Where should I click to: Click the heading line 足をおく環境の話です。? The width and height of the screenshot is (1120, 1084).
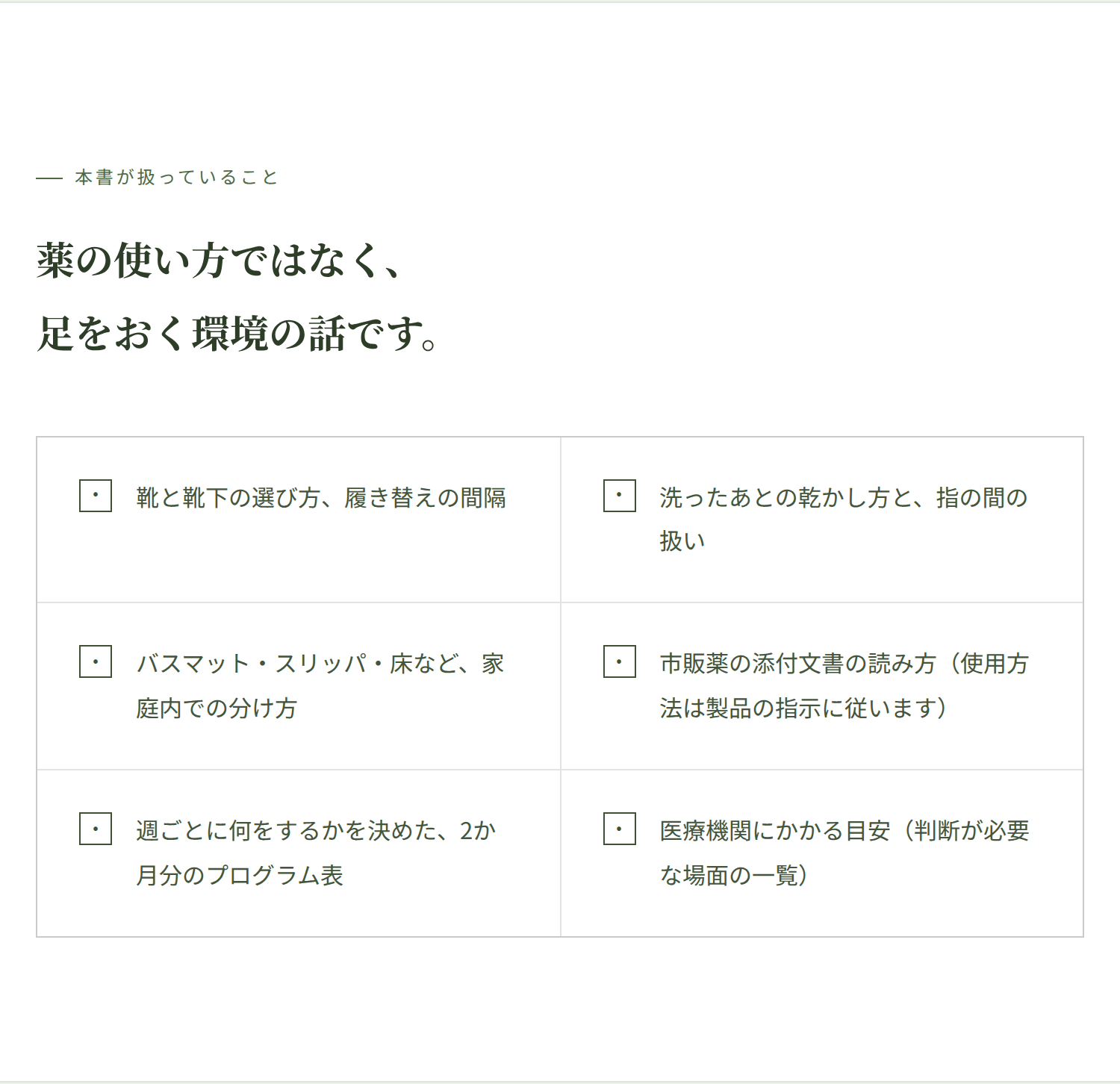click(238, 333)
